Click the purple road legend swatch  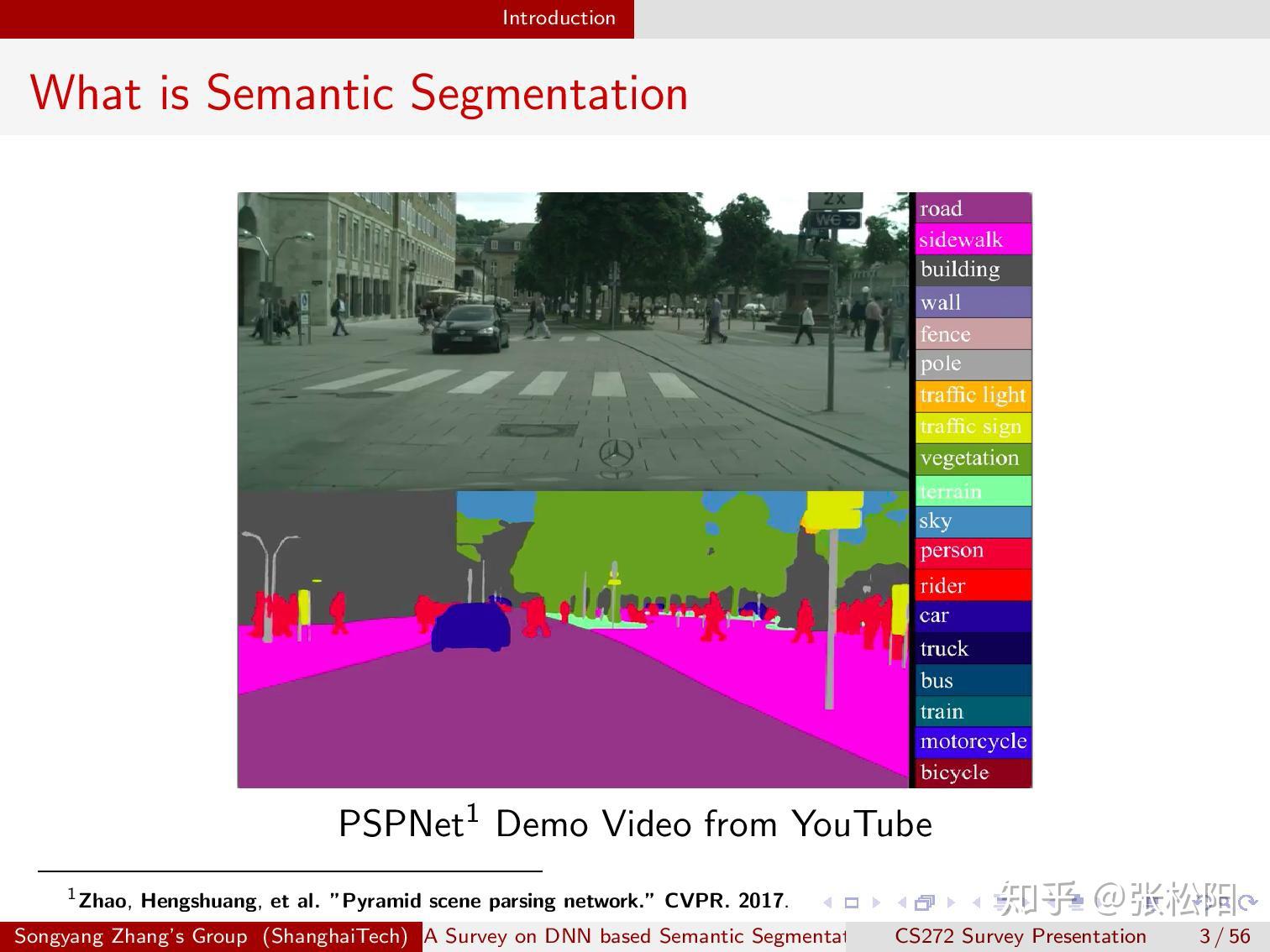coord(972,207)
